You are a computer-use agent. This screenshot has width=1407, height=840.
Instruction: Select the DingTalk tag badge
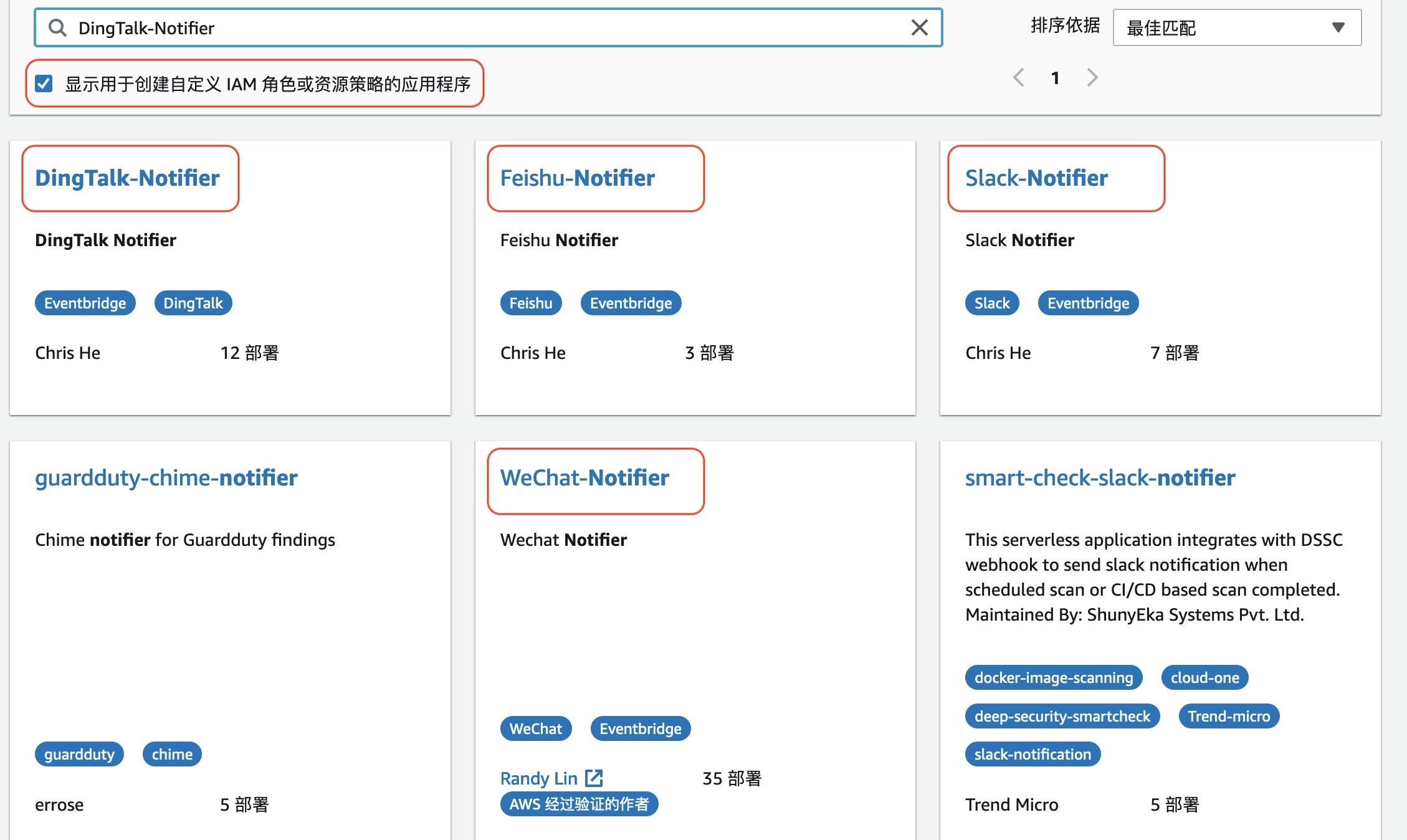193,303
